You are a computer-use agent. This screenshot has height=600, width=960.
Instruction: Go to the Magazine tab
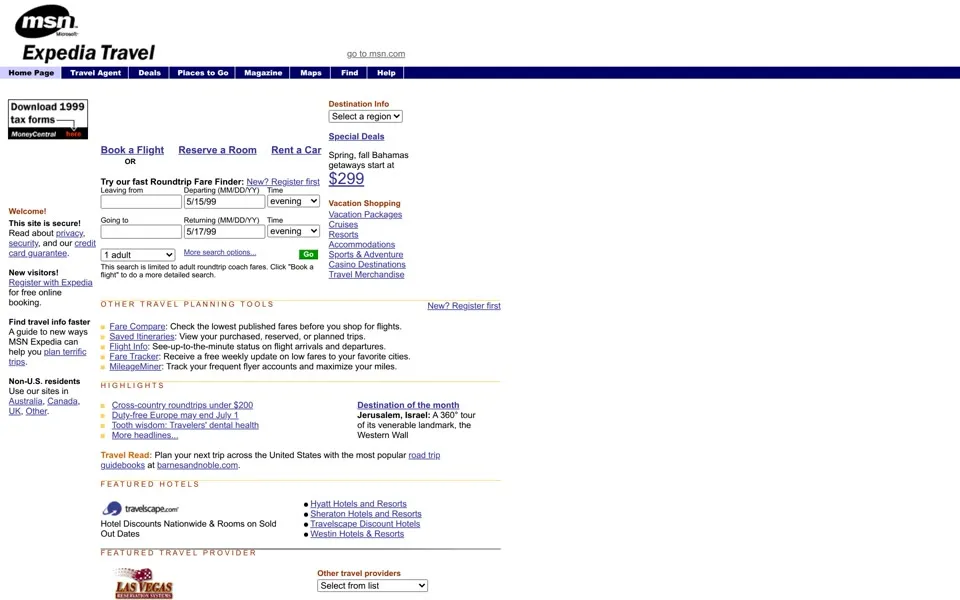point(263,73)
